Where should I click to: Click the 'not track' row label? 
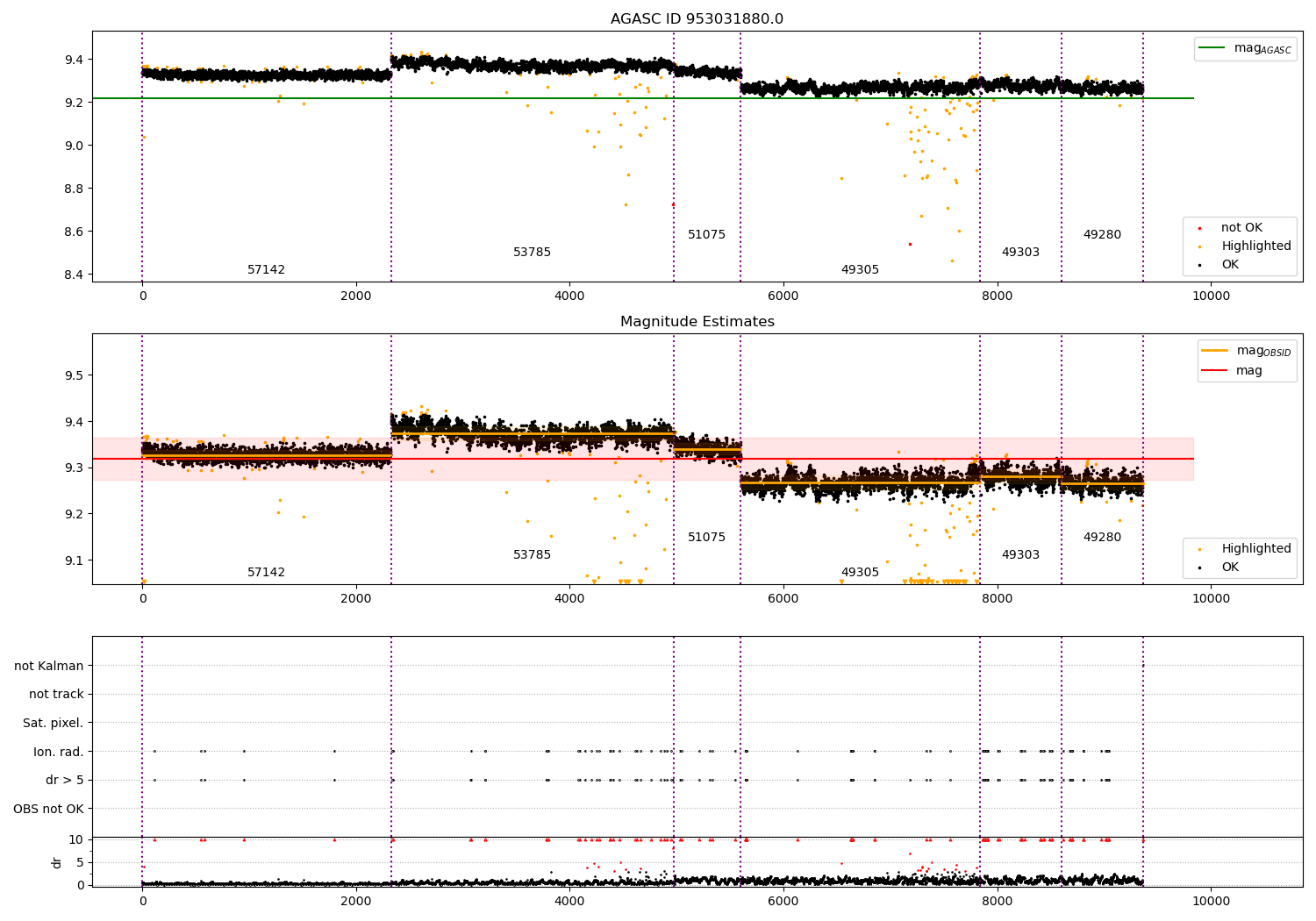click(x=56, y=695)
